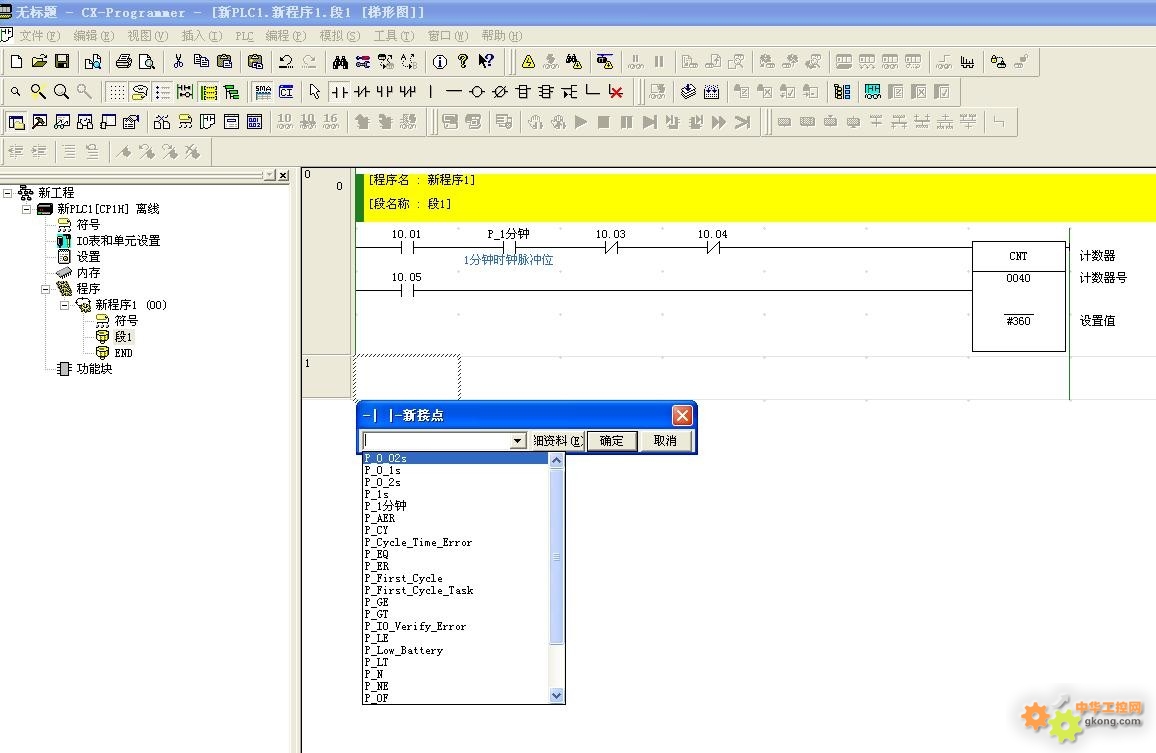Choose the new normally-closed contact tool
Image resolution: width=1156 pixels, height=753 pixels.
pyautogui.click(x=362, y=91)
